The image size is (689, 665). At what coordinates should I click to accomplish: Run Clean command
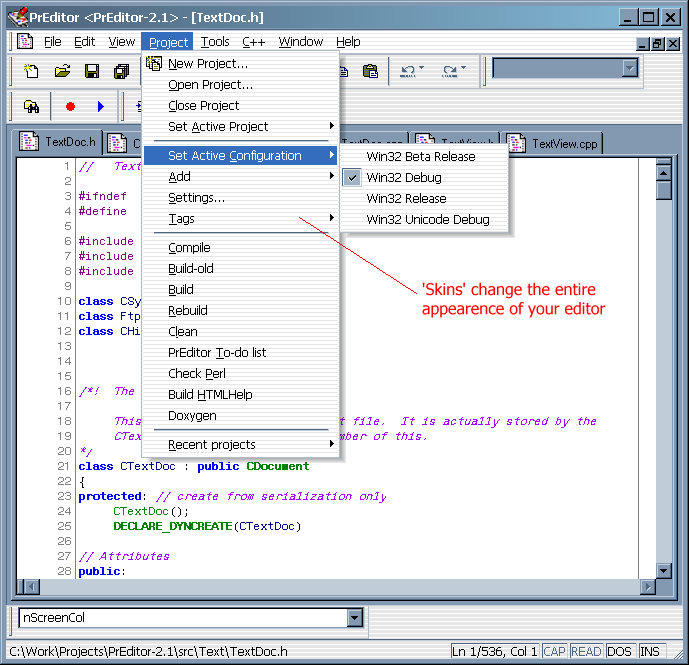pos(240,332)
